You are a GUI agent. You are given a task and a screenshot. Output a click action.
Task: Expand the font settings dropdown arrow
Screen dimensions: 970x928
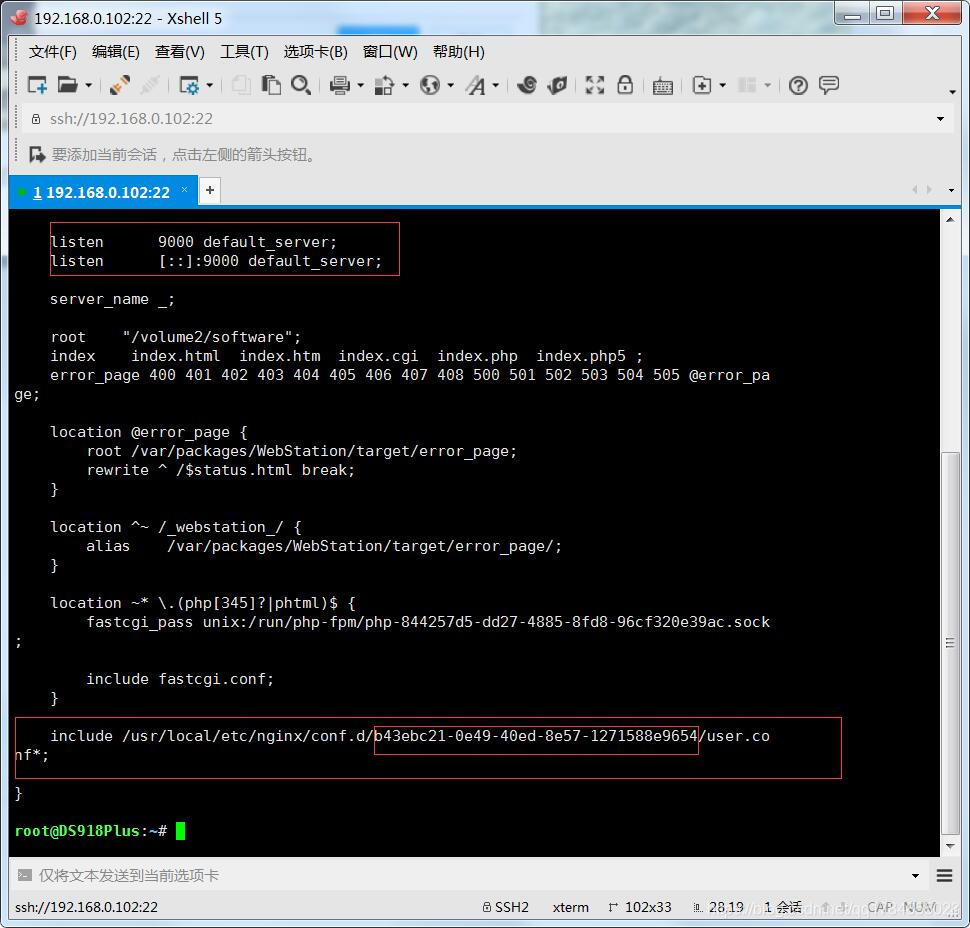(496, 87)
